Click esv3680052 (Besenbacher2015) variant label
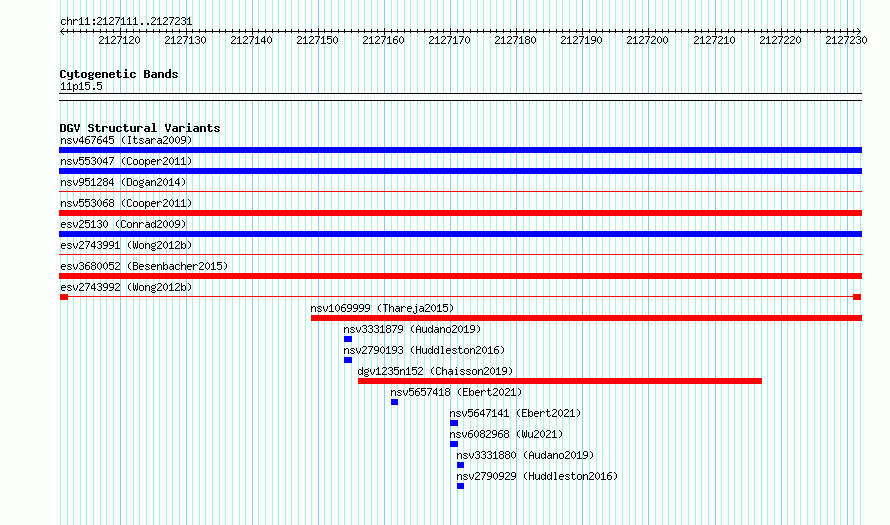 [144, 266]
